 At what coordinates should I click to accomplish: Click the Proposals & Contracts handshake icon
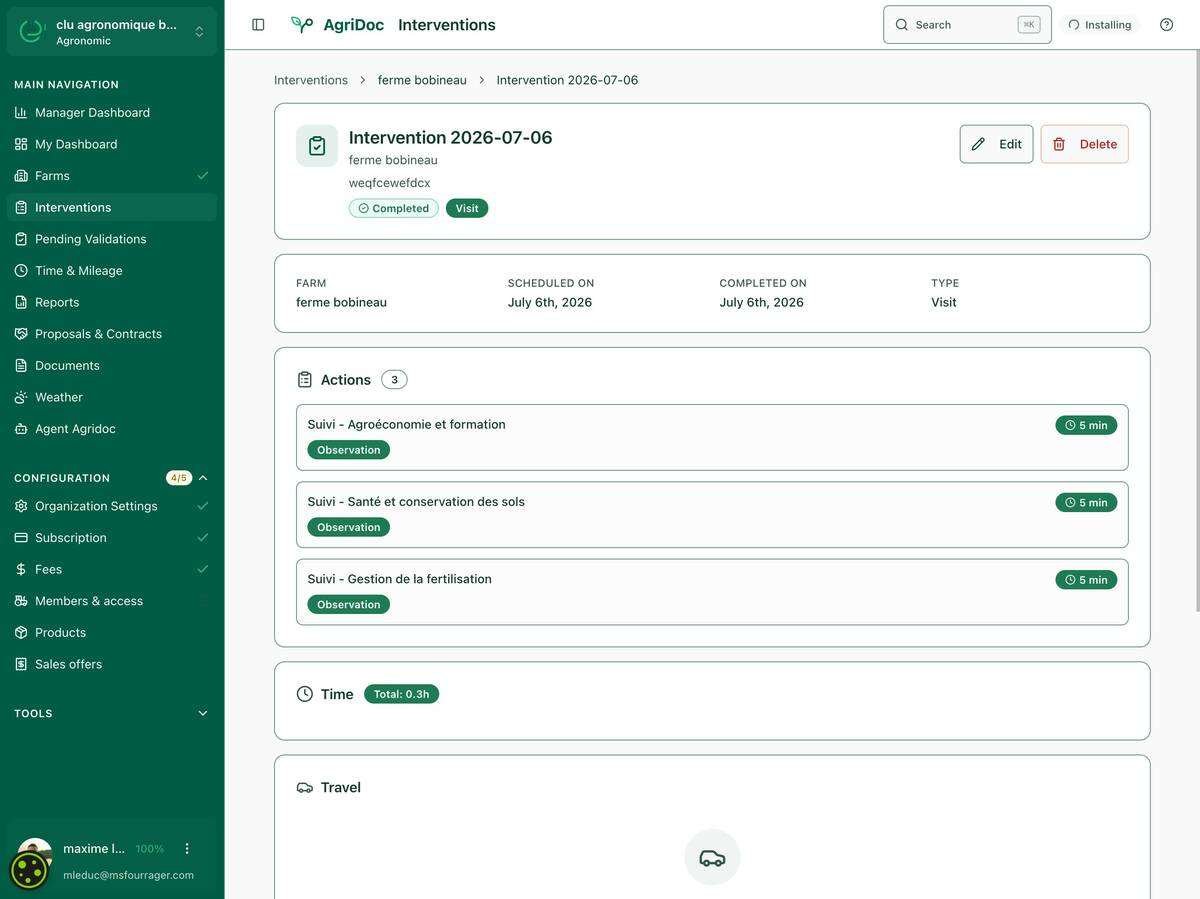(x=21, y=334)
